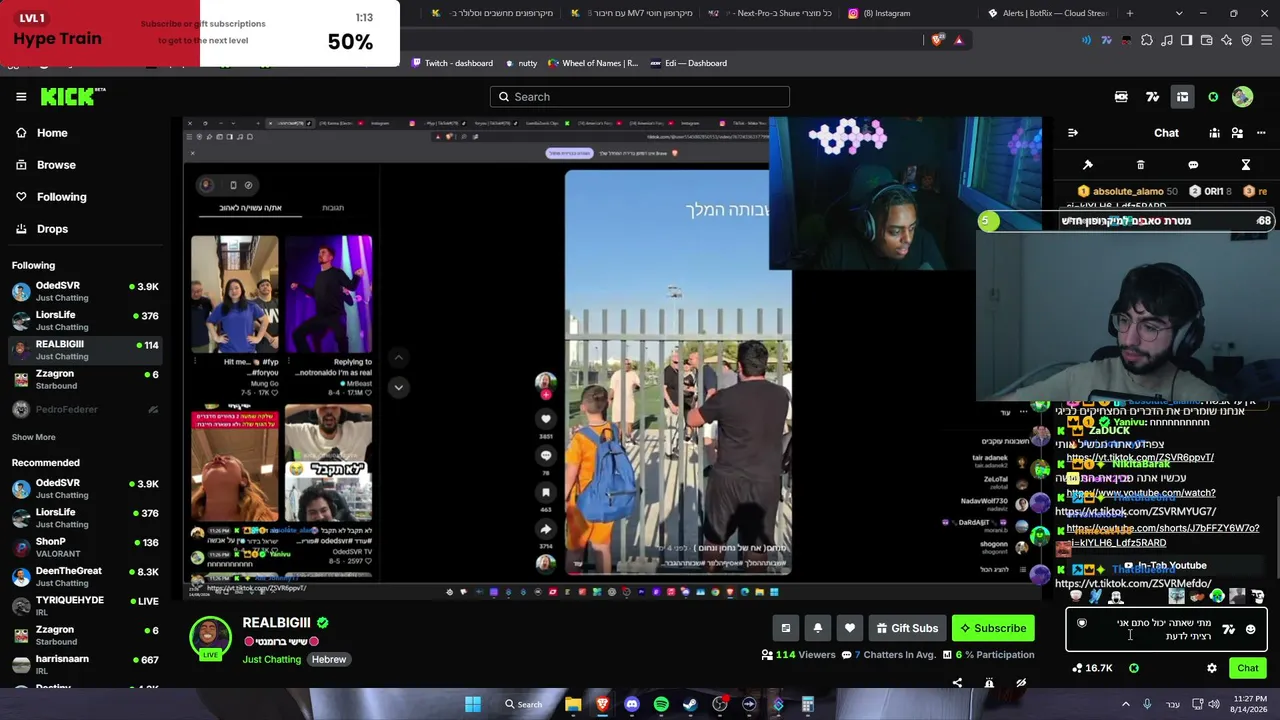Toggle the browser sidebar panel icon
This screenshot has width=1280, height=720.
(1186, 40)
